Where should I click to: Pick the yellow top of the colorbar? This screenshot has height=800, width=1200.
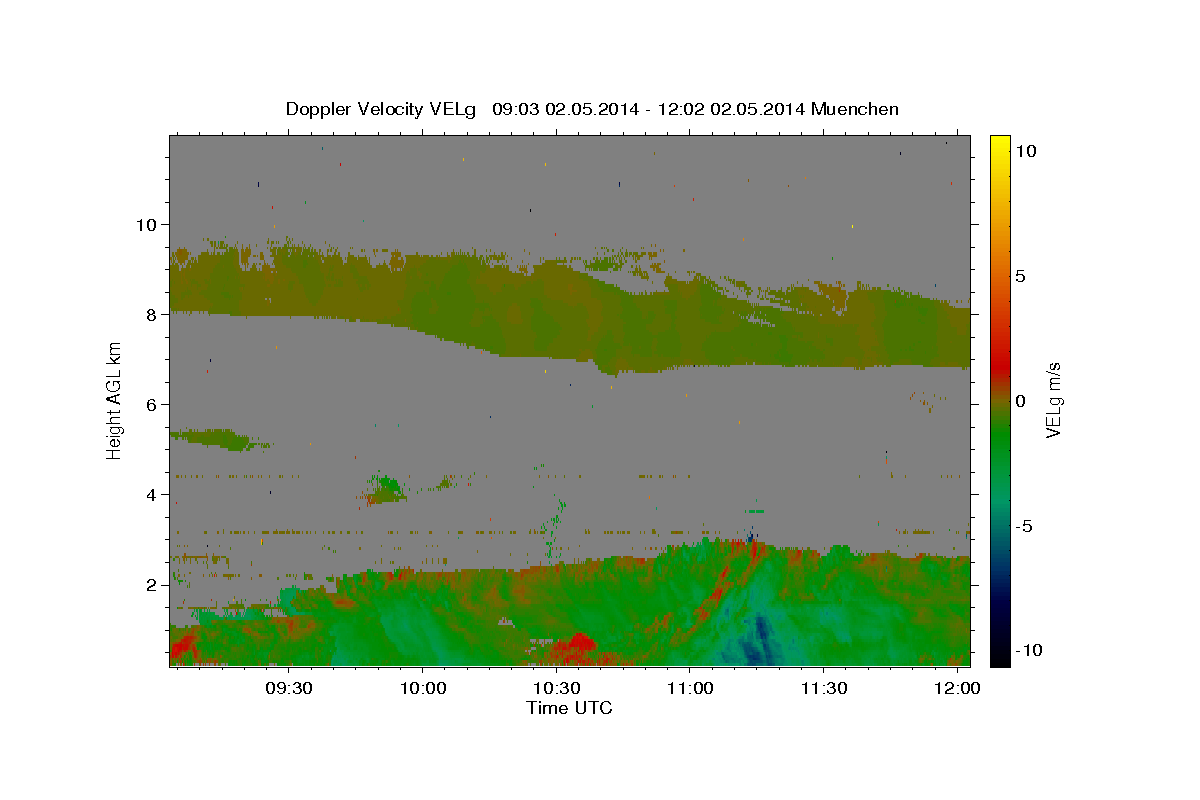pyautogui.click(x=999, y=142)
